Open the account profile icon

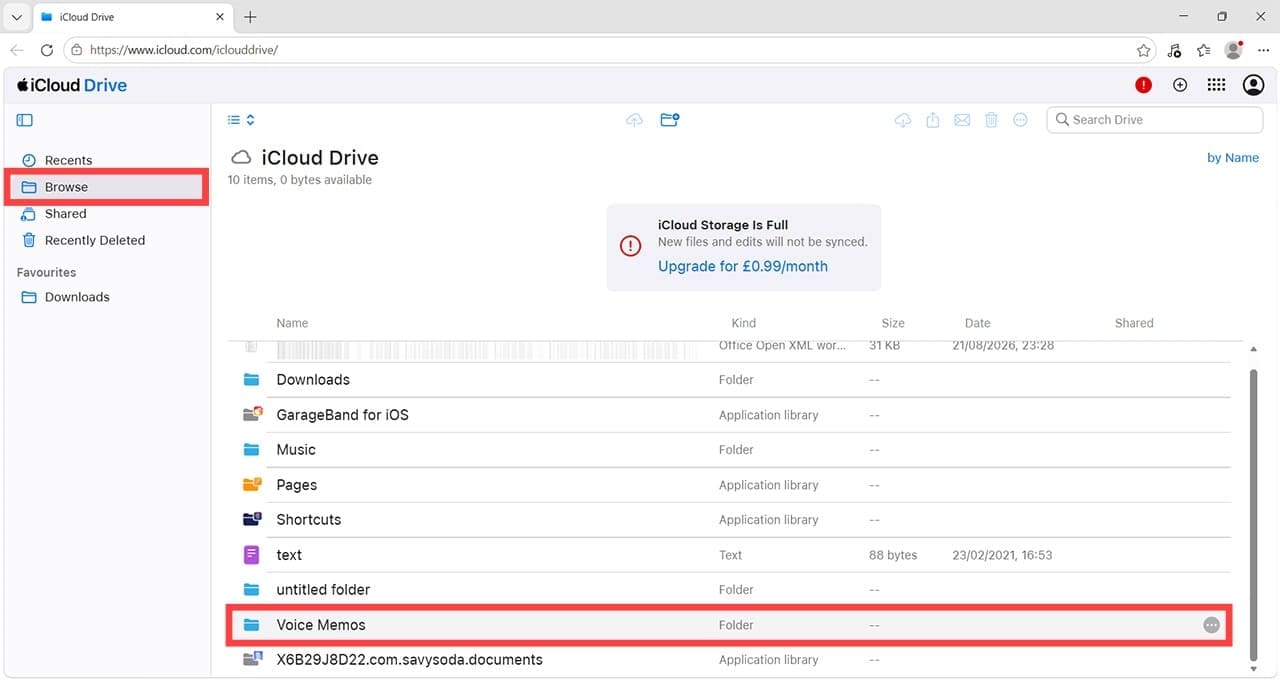click(1253, 86)
